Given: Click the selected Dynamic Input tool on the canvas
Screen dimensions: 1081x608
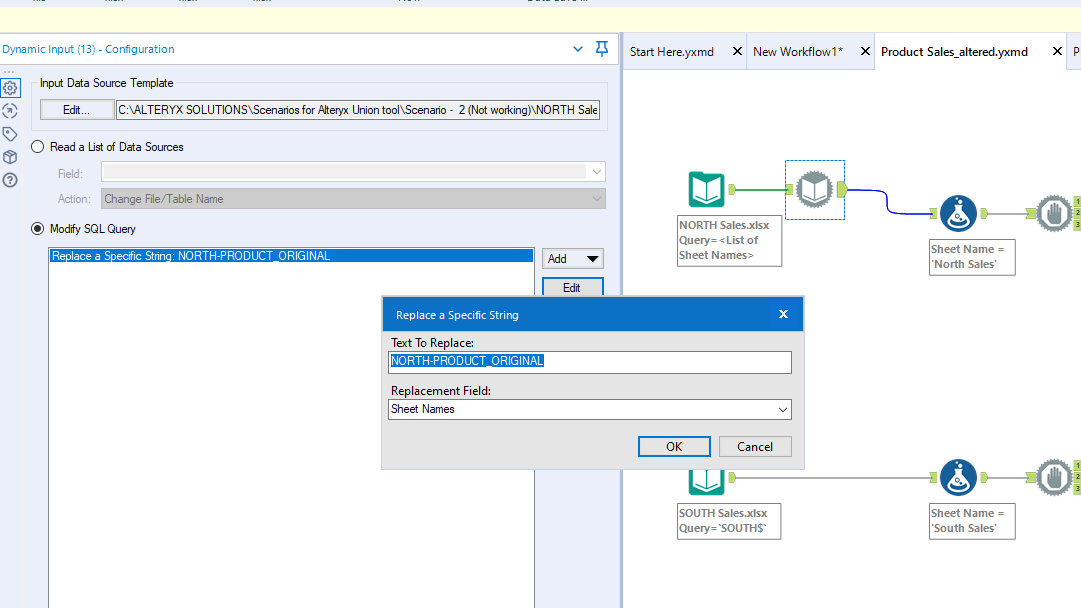Looking at the screenshot, I should coord(814,188).
